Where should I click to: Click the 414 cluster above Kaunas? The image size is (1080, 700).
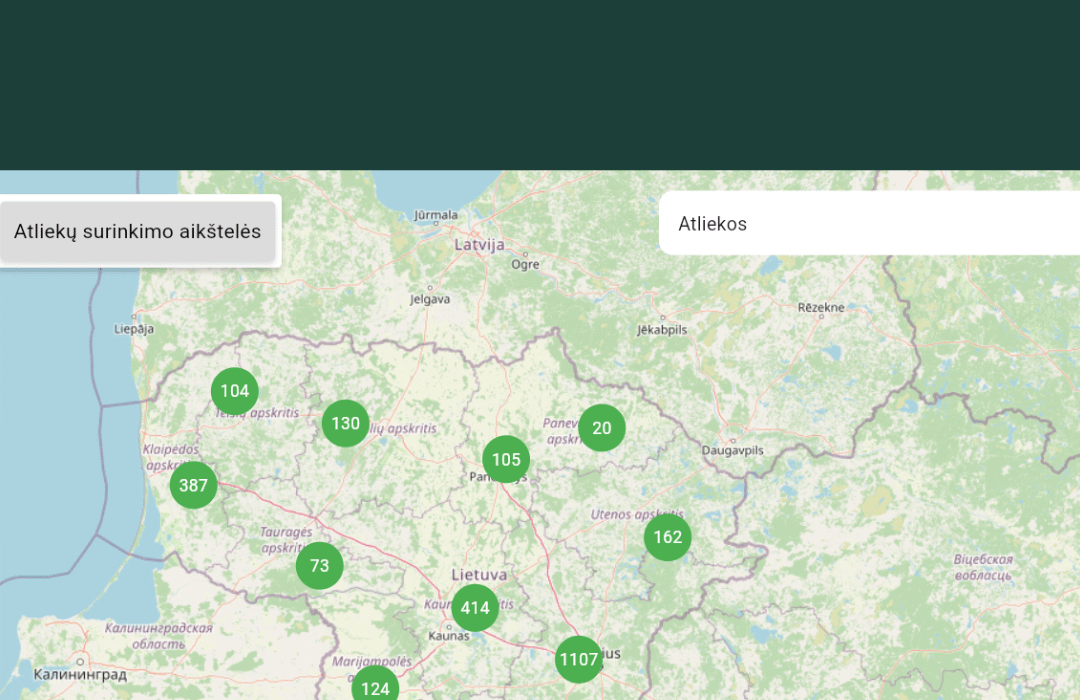coord(475,608)
